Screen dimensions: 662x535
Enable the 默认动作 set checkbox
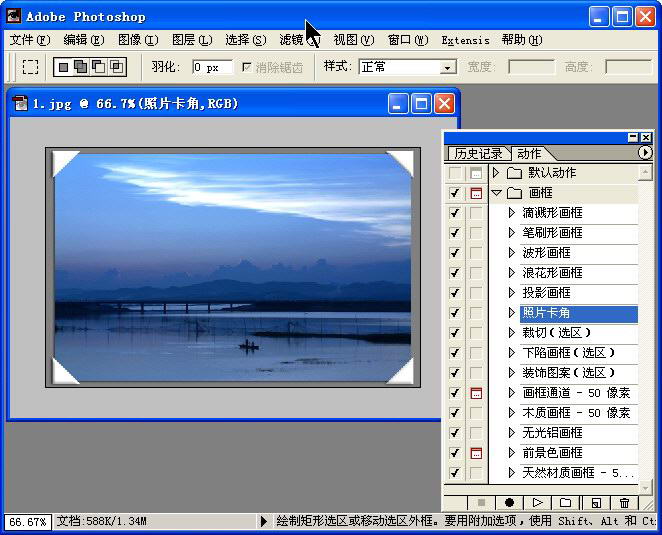(x=455, y=173)
